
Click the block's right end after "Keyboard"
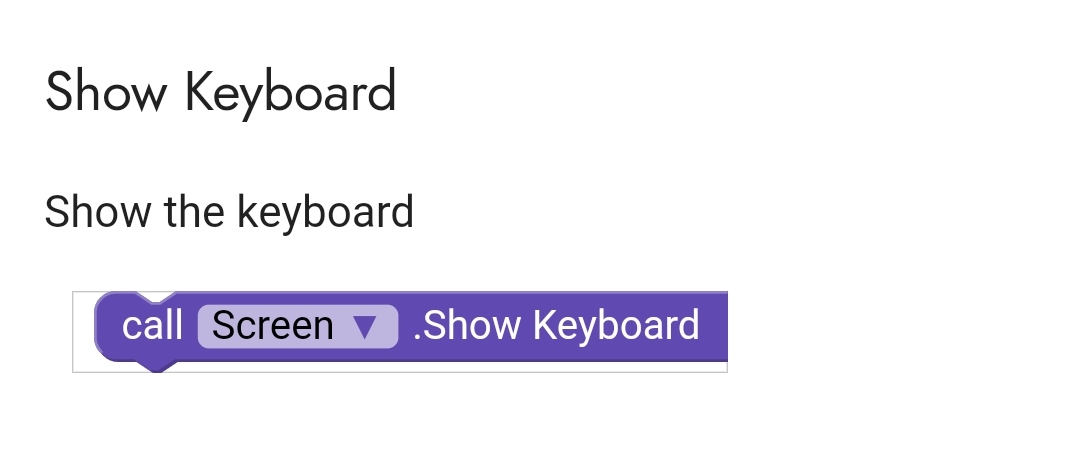point(716,327)
